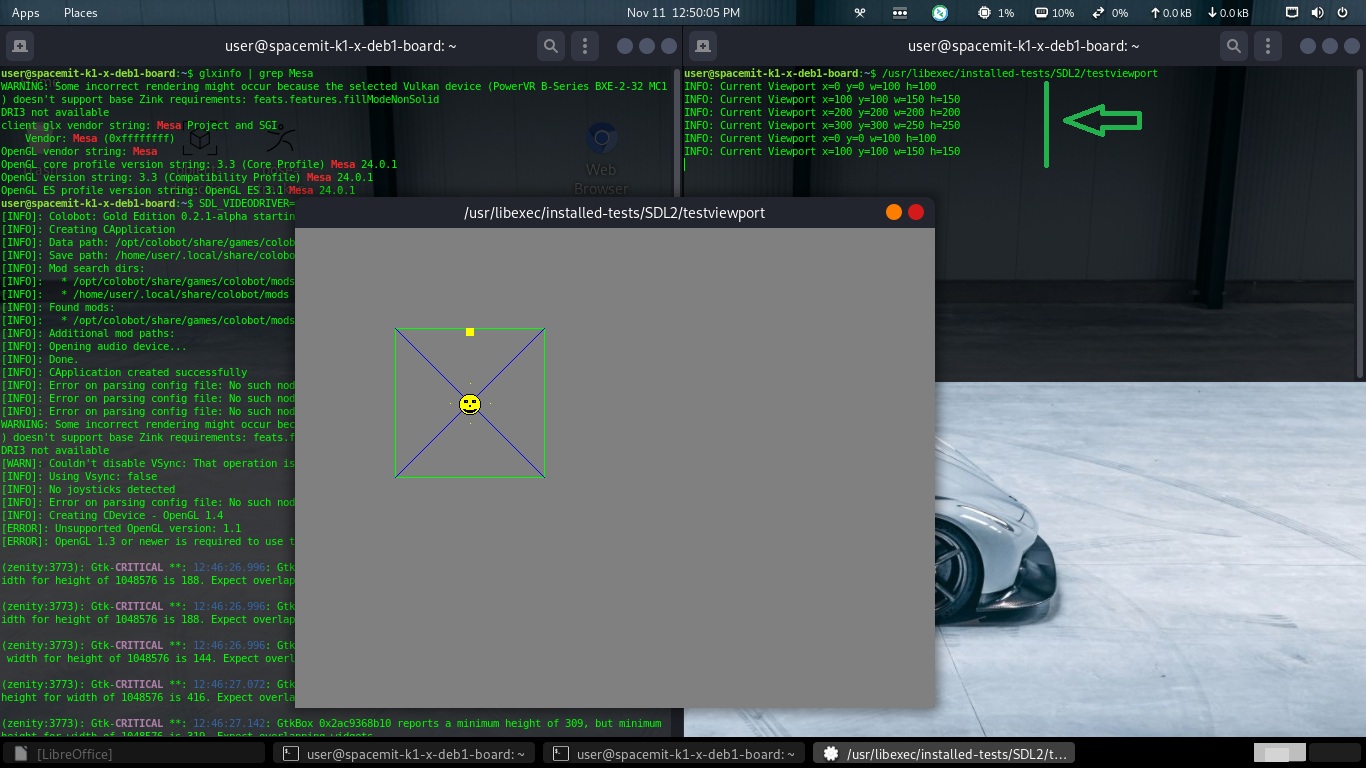Click the yellow square in the viewport
The width and height of the screenshot is (1366, 768).
tap(470, 332)
